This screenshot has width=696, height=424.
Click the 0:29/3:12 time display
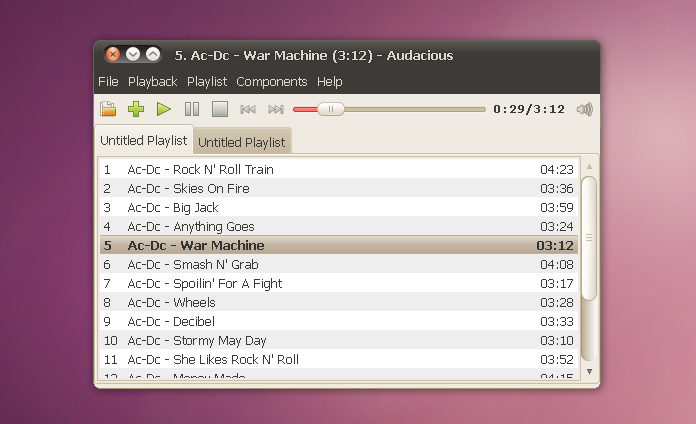click(529, 109)
